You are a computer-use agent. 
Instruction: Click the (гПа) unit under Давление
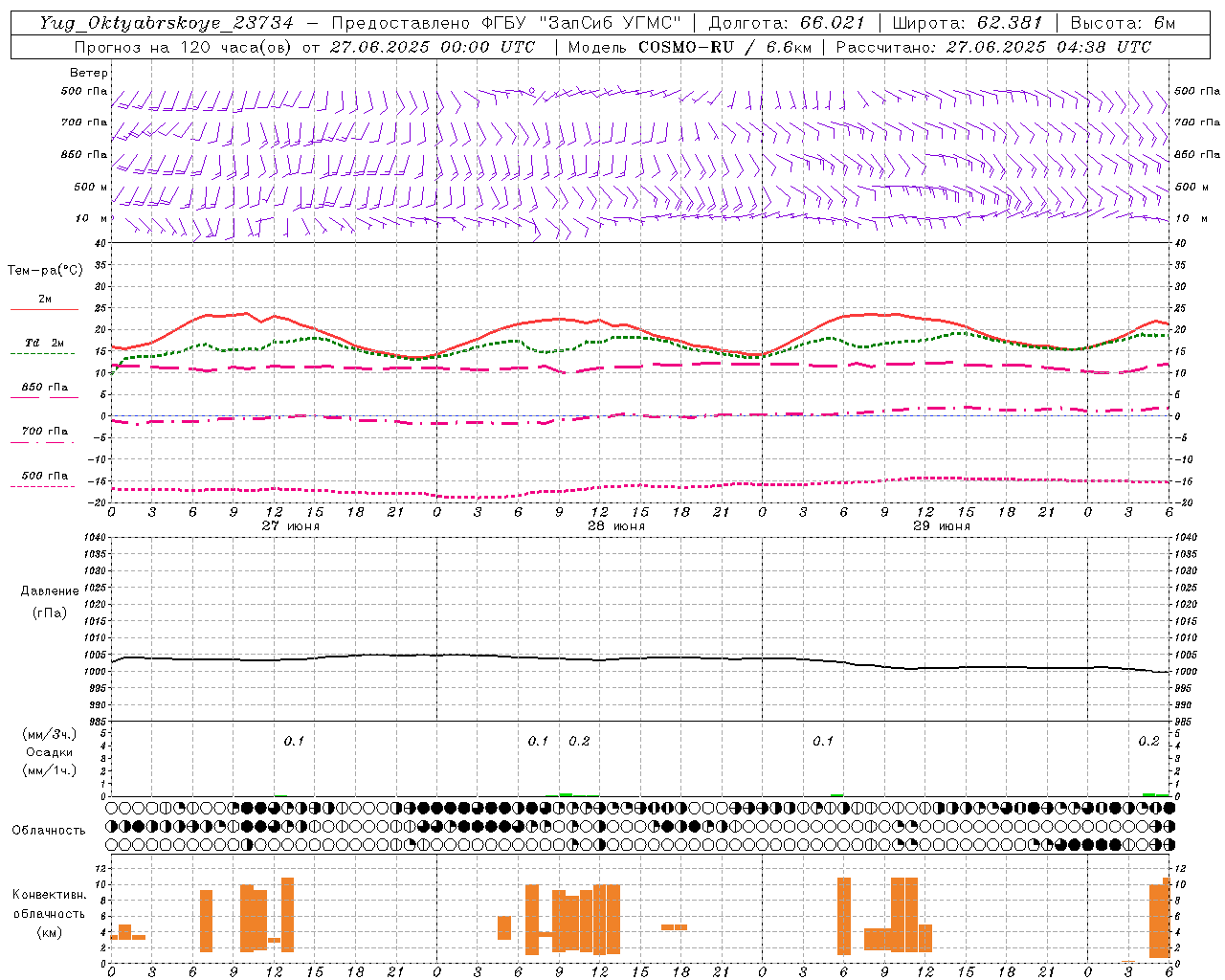tap(50, 612)
